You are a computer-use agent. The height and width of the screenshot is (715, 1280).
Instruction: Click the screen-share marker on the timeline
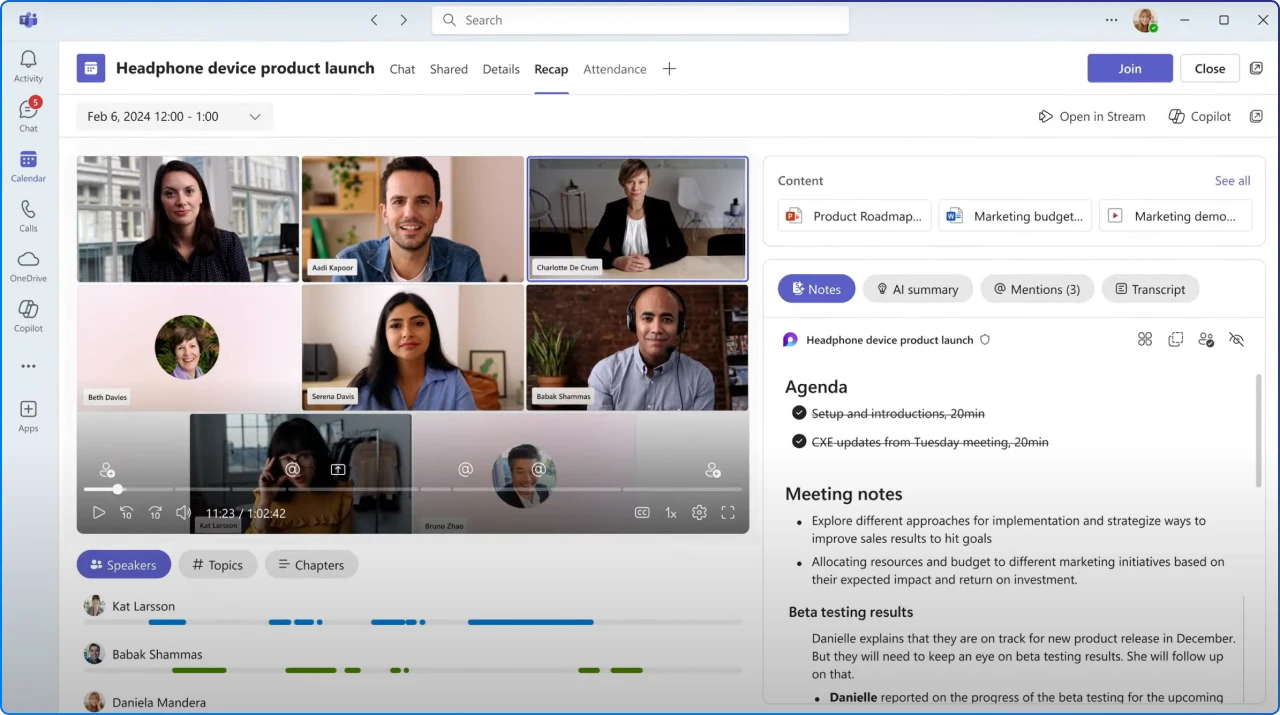pos(338,469)
